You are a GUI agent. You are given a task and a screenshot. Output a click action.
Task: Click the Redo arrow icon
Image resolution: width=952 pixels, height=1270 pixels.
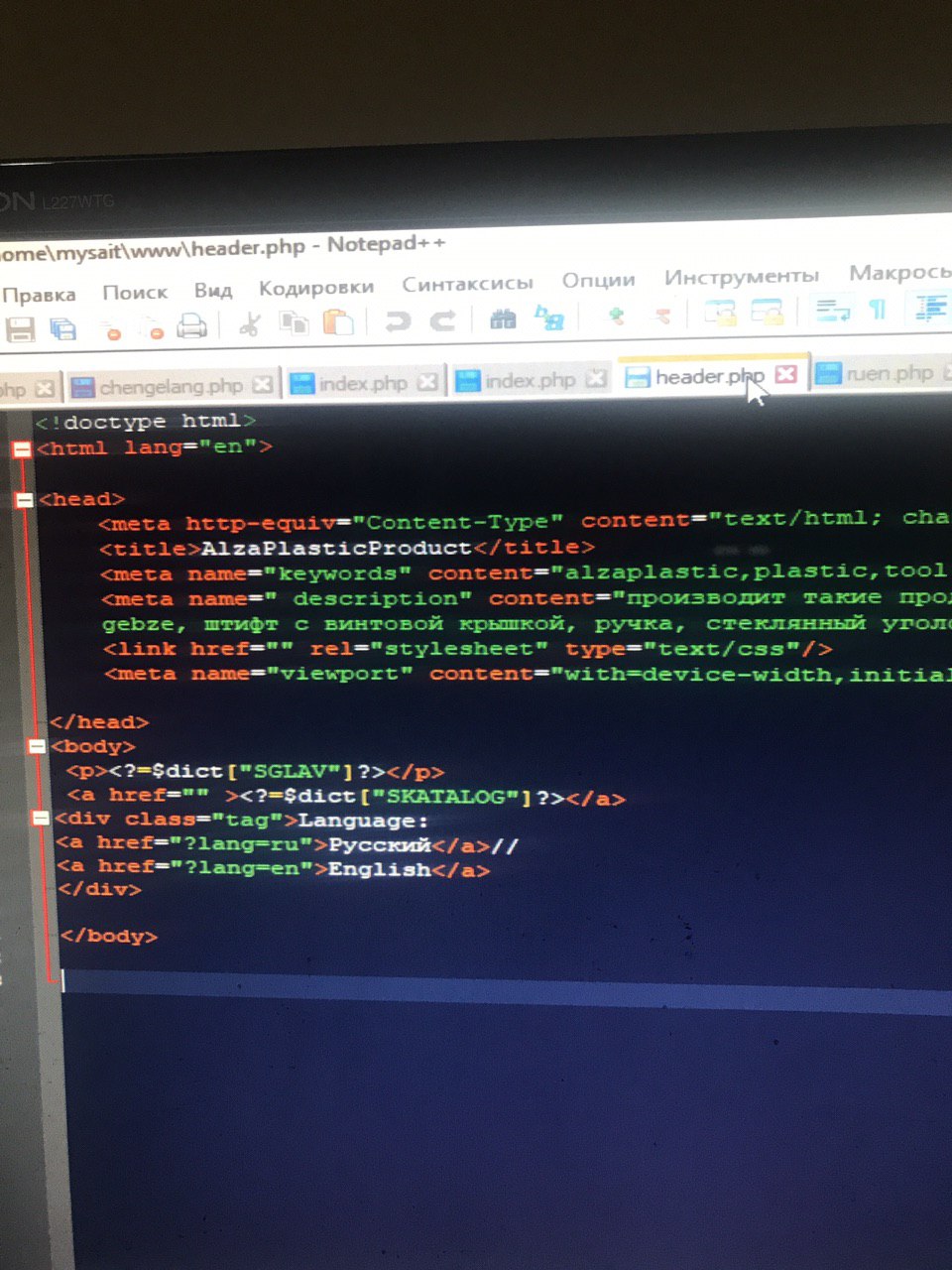pos(442,319)
